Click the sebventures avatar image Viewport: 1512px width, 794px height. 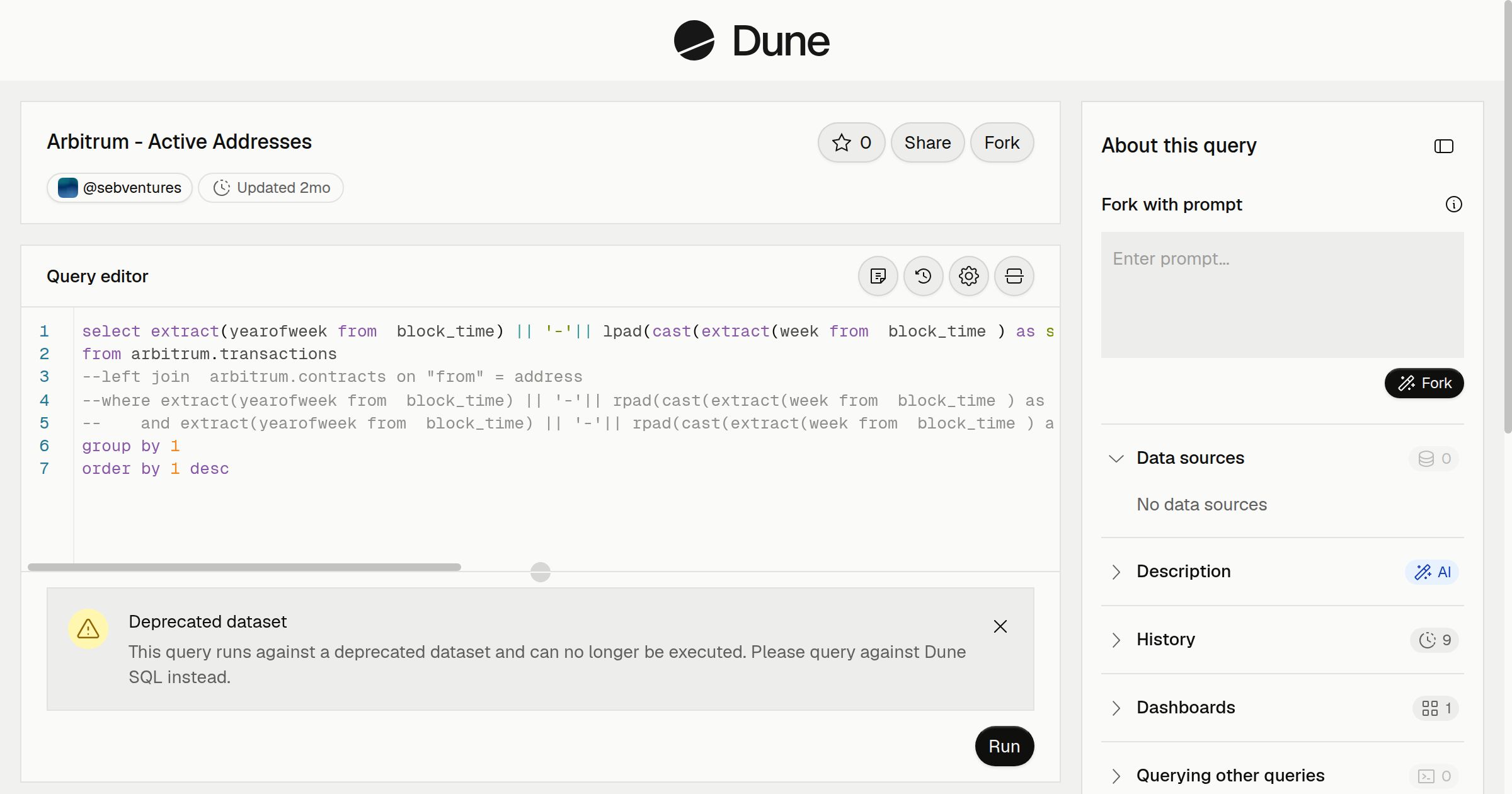point(68,188)
